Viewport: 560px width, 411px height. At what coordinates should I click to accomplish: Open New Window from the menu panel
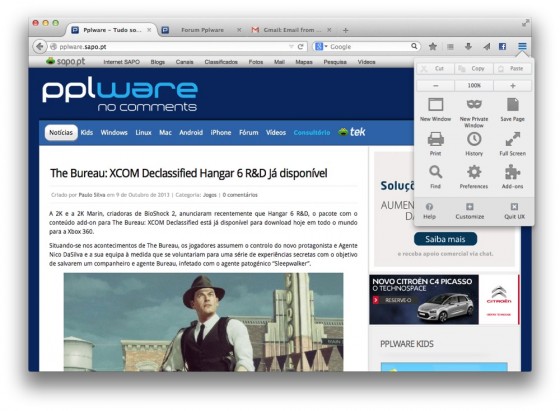tap(435, 109)
